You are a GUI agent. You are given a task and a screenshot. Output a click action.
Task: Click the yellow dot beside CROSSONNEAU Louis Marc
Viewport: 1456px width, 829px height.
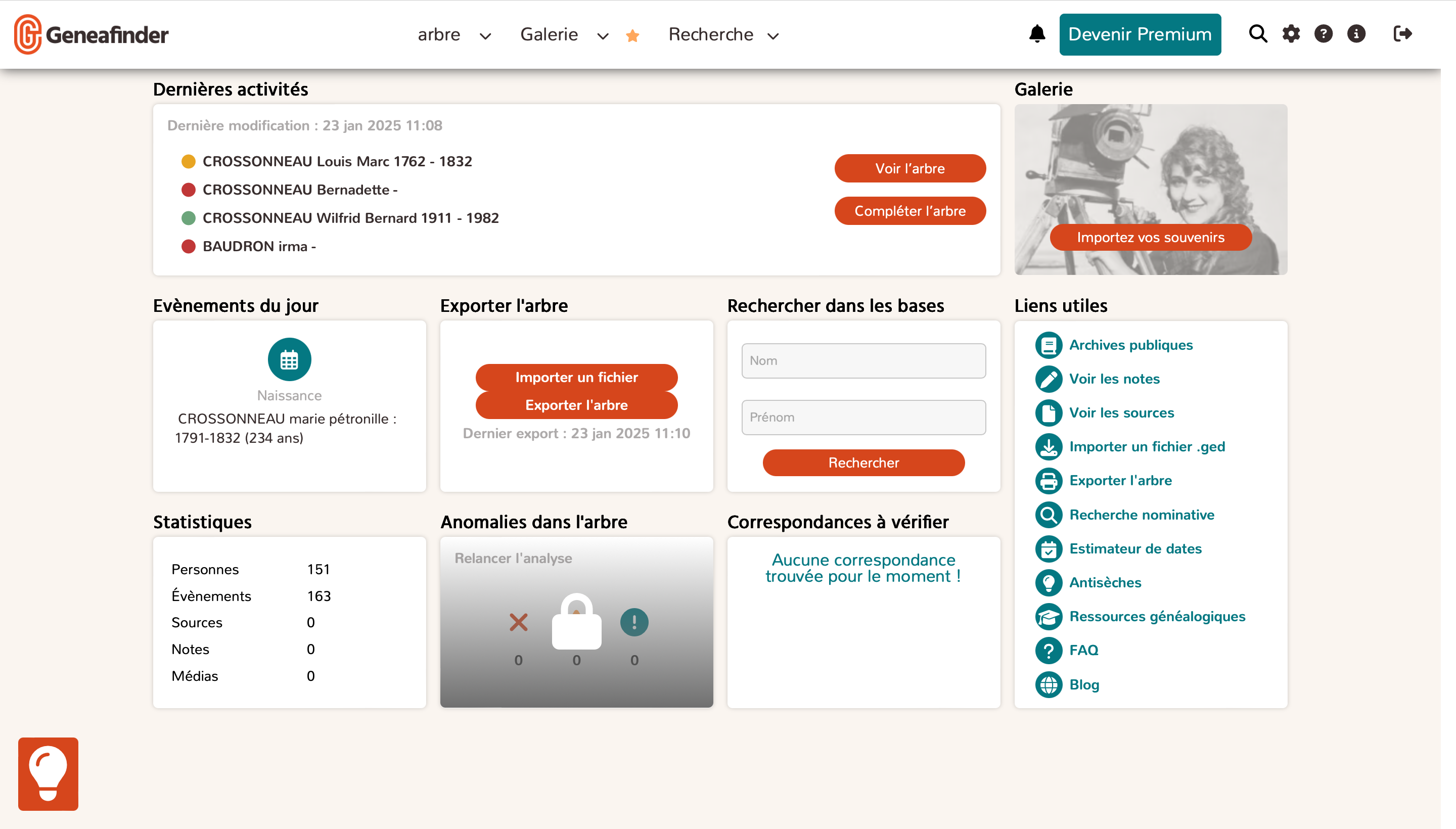[188, 162]
